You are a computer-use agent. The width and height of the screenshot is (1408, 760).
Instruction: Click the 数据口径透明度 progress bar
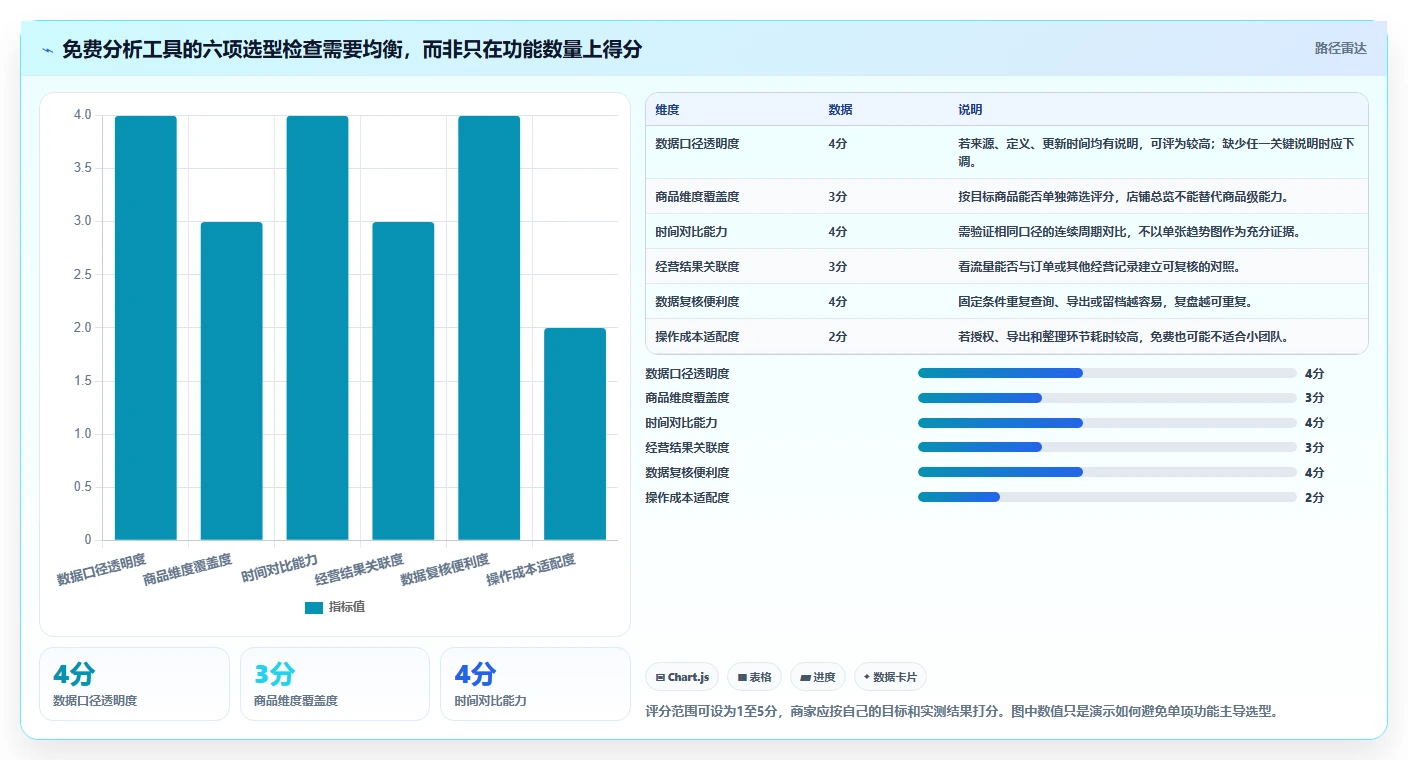[1107, 373]
